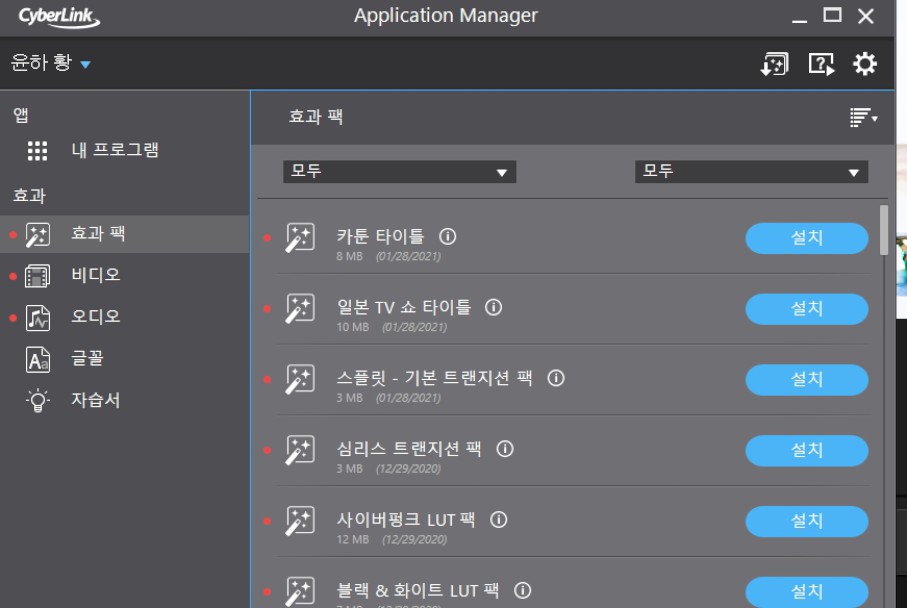907x608 pixels.
Task: Click the effect icon of 일본 TV 쇼 타이틀
Action: [x=300, y=308]
